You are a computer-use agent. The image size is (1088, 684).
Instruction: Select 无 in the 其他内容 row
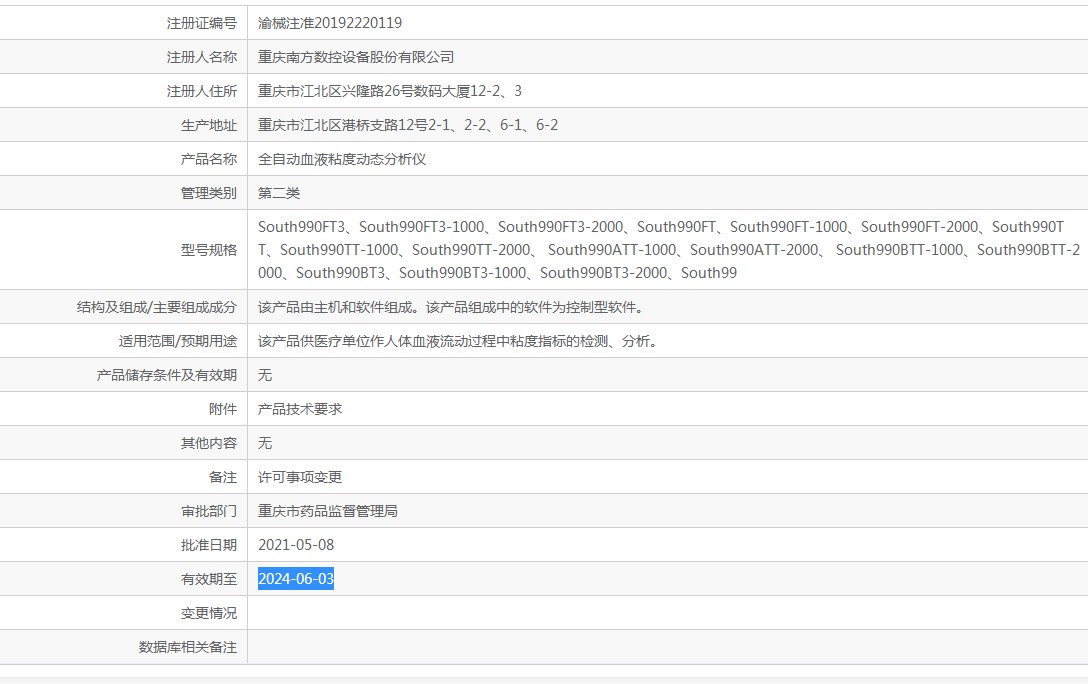(265, 443)
